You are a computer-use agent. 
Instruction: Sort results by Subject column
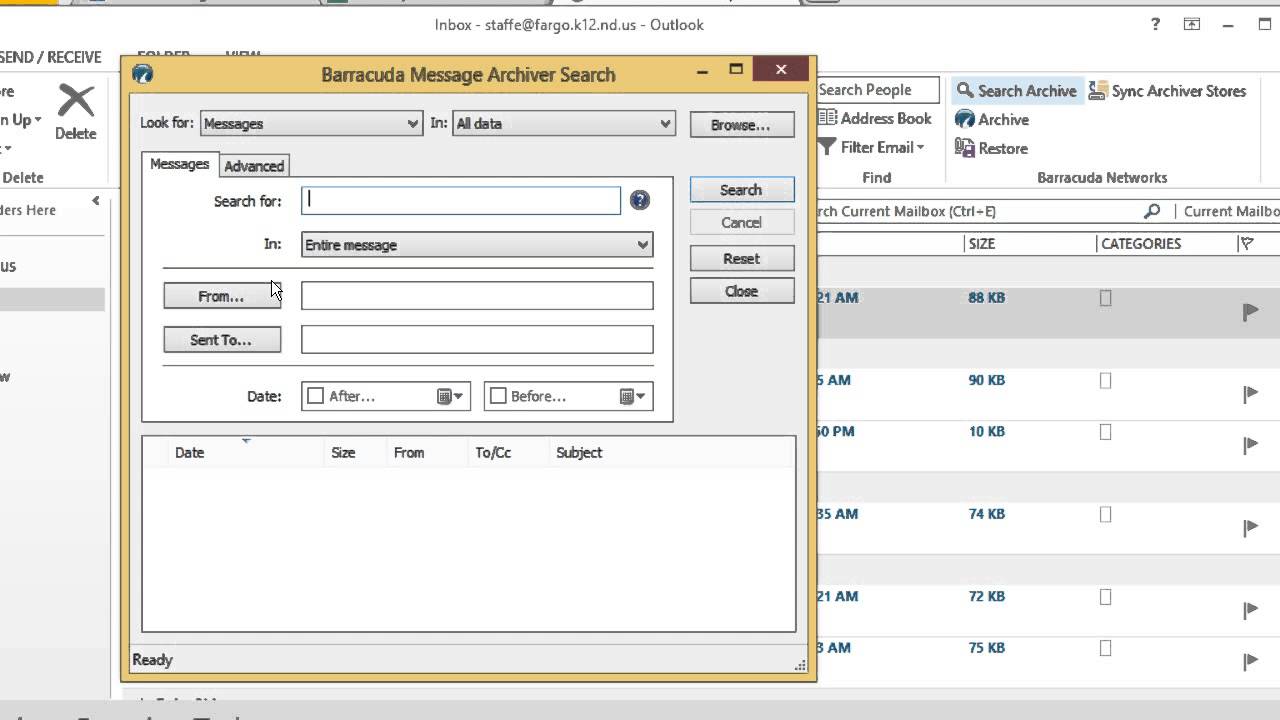[x=579, y=453]
